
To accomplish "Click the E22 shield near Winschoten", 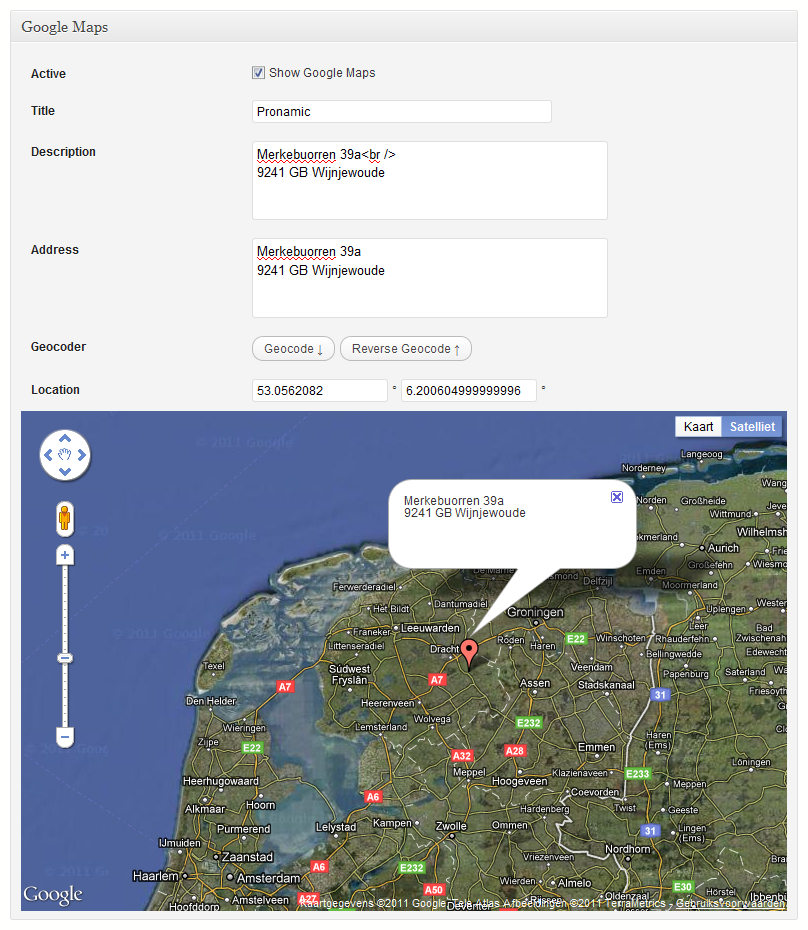I will coord(575,639).
